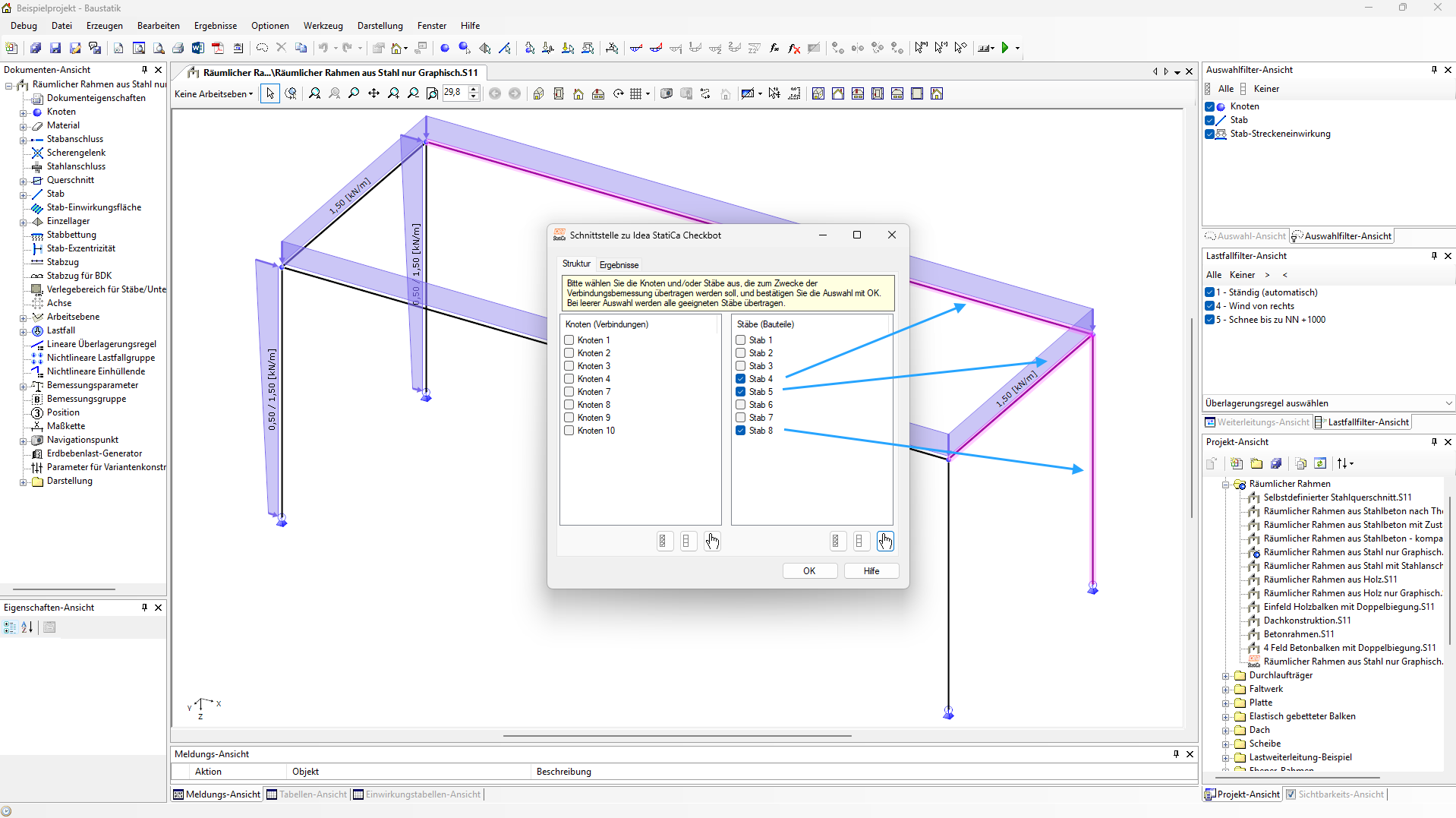1456x818 pixels.
Task: Open the Darstellung menu
Action: (x=380, y=26)
